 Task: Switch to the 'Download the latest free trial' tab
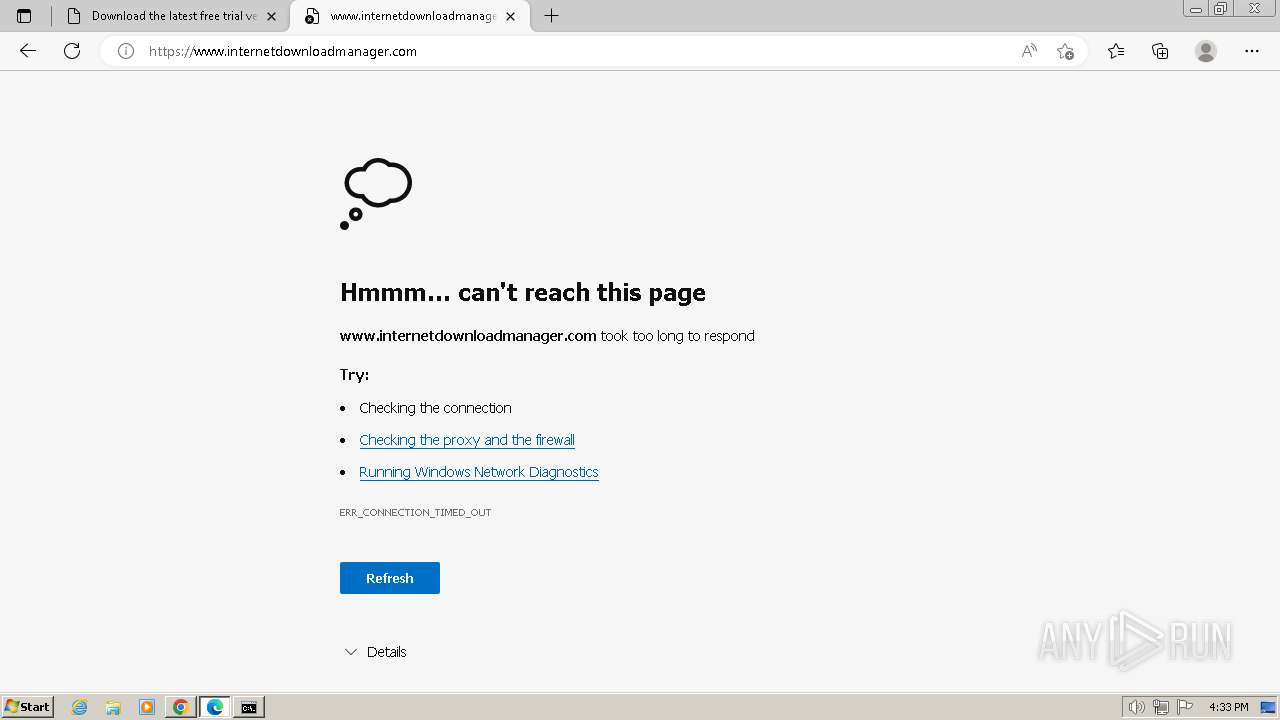tap(171, 16)
